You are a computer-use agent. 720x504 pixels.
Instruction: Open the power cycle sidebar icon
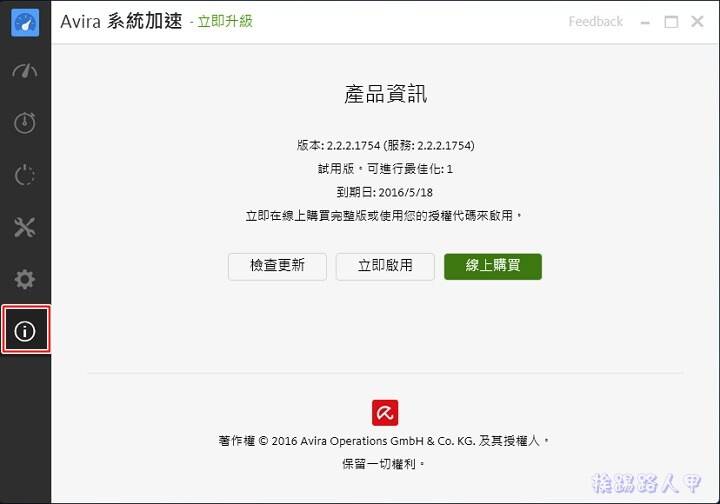click(25, 175)
